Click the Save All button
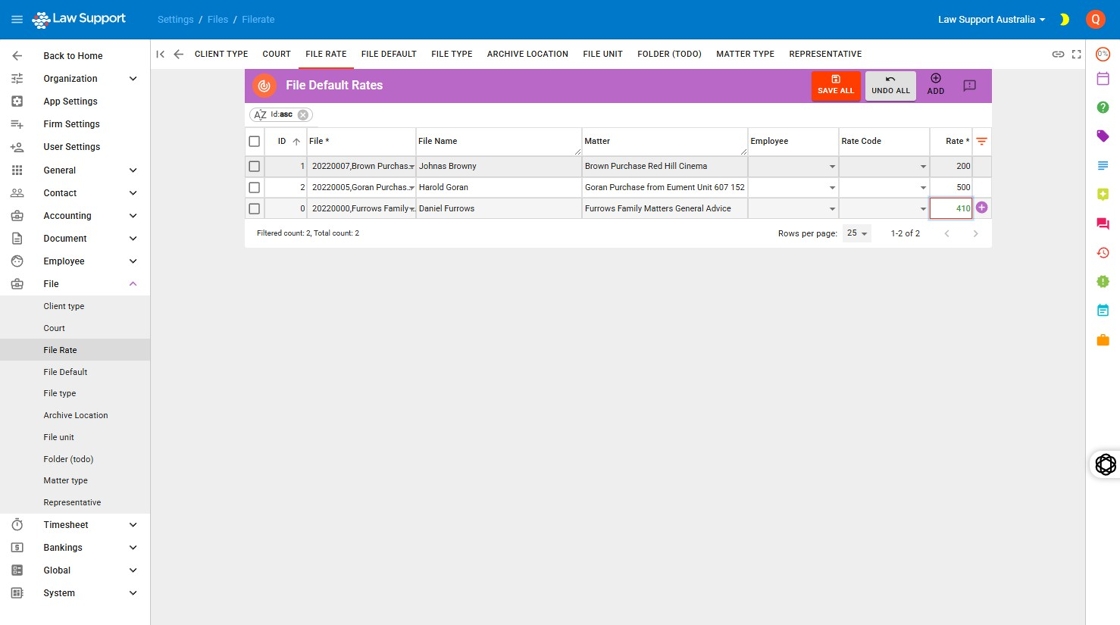The image size is (1120, 625). click(x=835, y=85)
